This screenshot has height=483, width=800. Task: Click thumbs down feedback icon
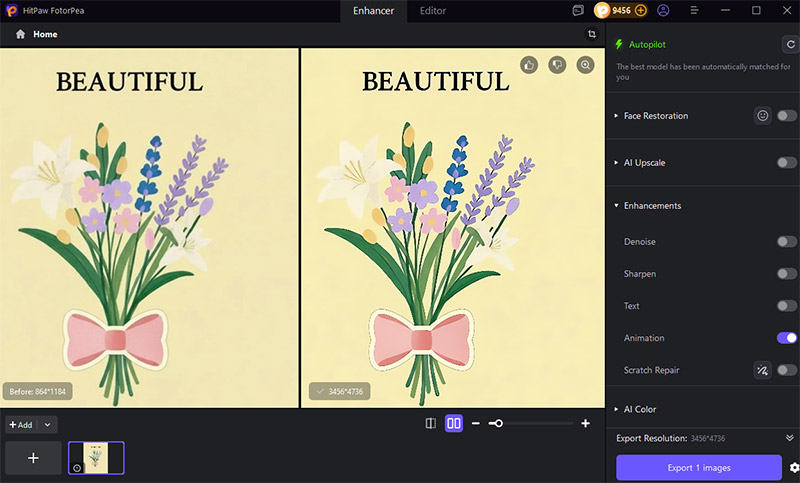(557, 65)
